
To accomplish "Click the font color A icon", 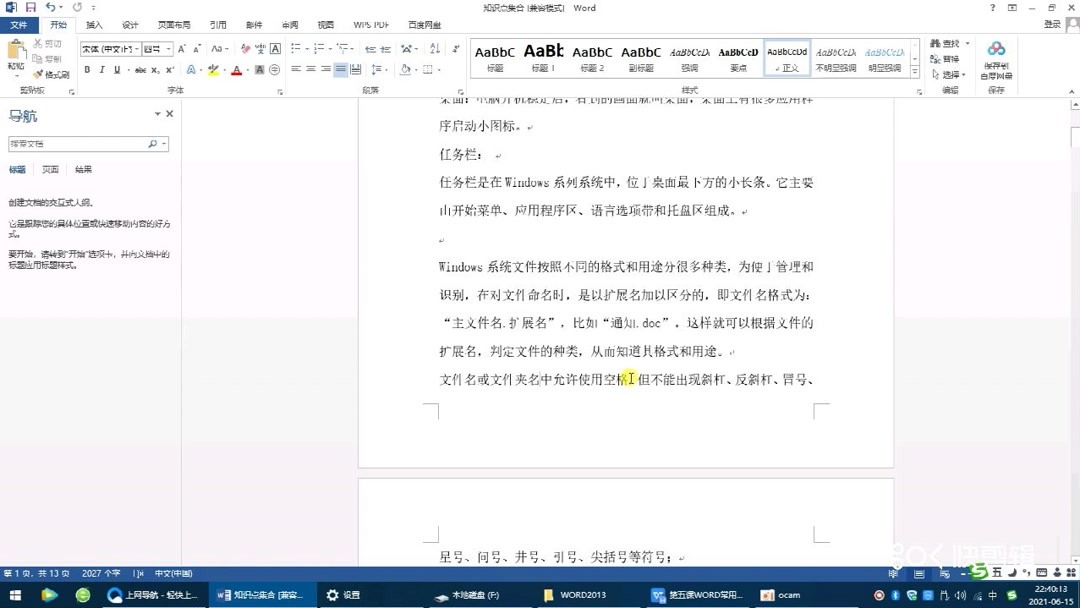I will point(235,69).
